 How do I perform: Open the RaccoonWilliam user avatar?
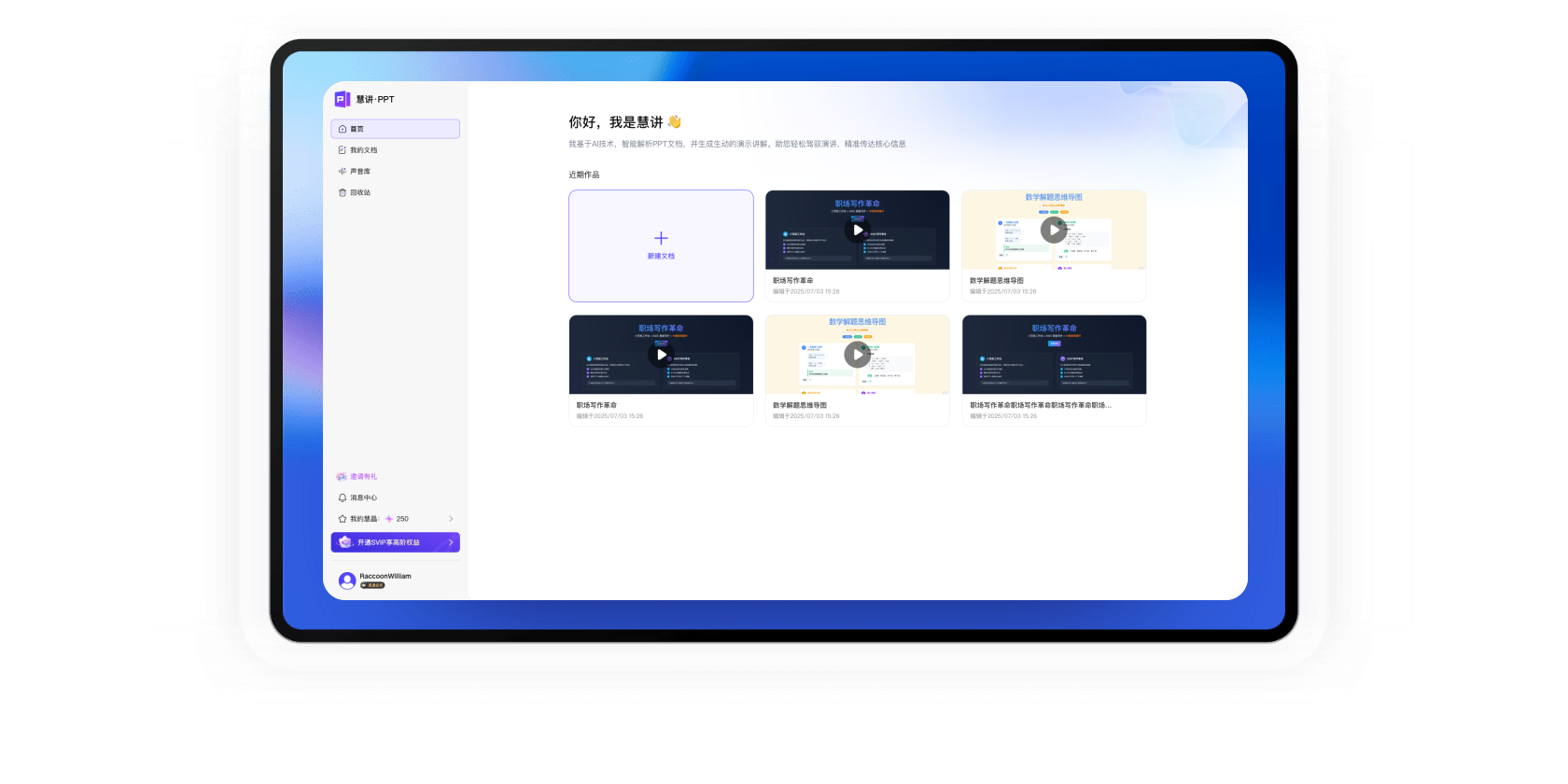click(347, 581)
